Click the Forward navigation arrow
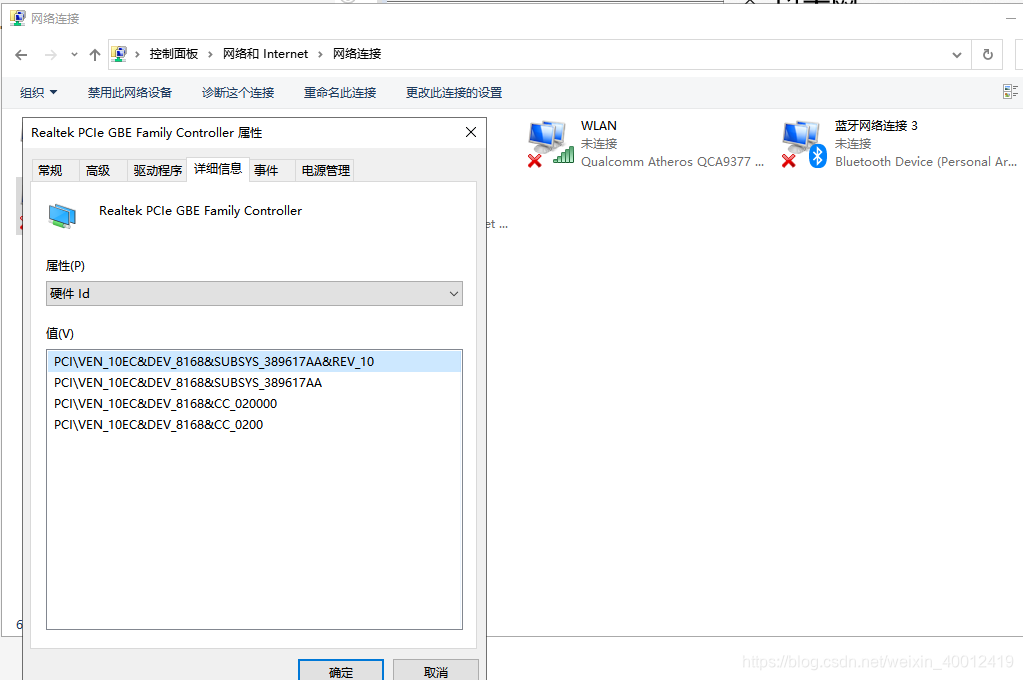This screenshot has width=1023, height=680. pos(50,55)
